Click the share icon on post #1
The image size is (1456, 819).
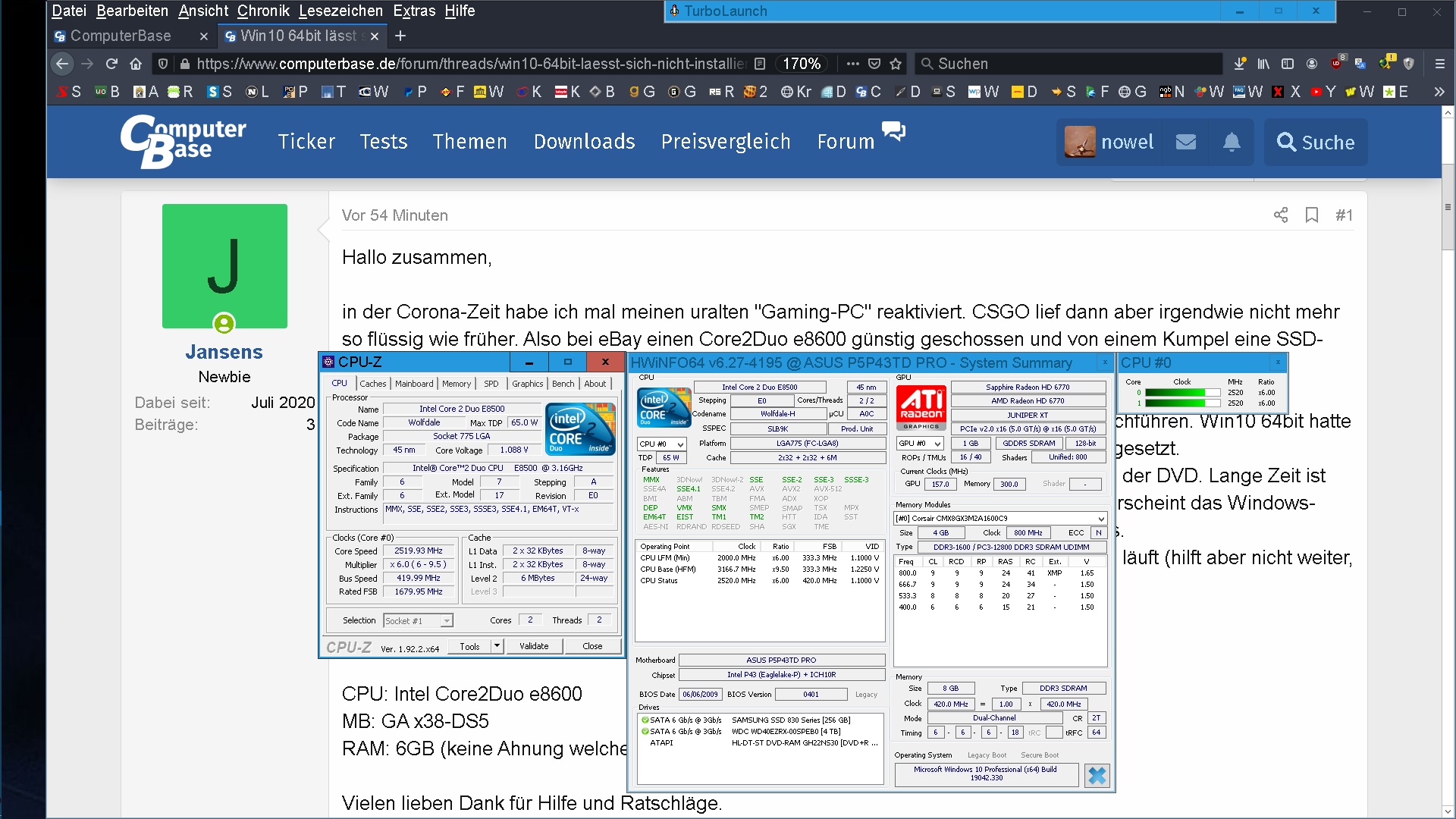(1281, 215)
